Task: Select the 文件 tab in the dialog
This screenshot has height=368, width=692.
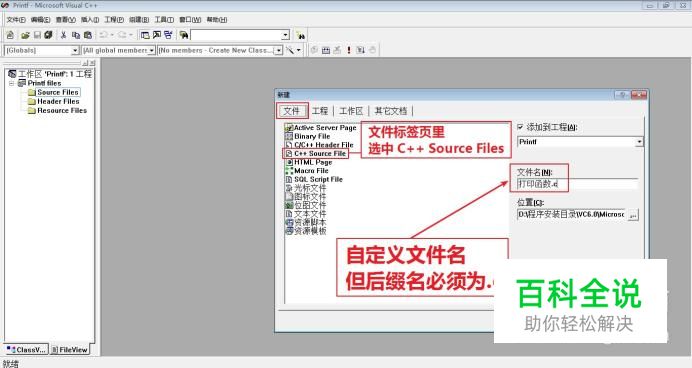Action: (x=292, y=111)
